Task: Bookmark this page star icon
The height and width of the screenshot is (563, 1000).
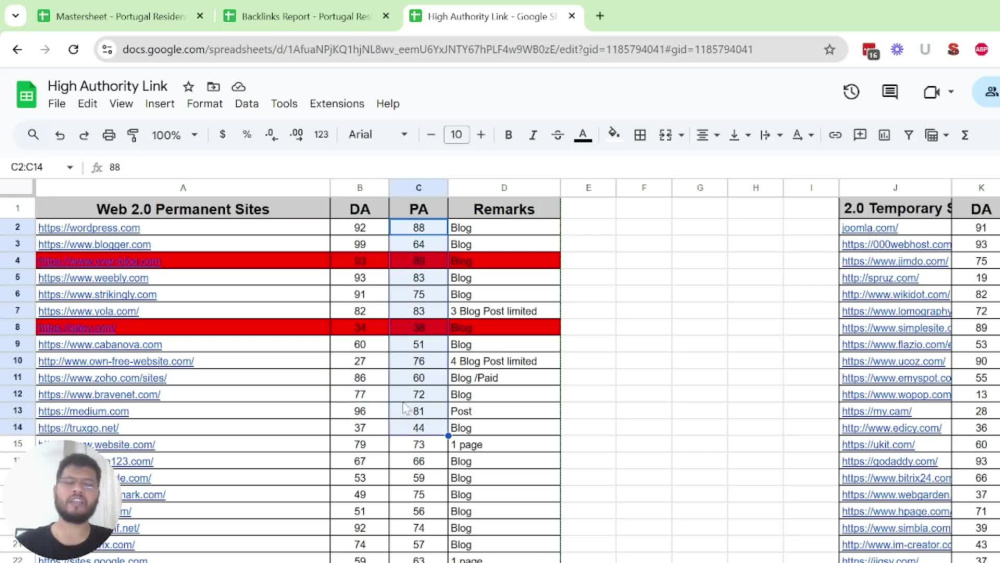Action: (829, 49)
